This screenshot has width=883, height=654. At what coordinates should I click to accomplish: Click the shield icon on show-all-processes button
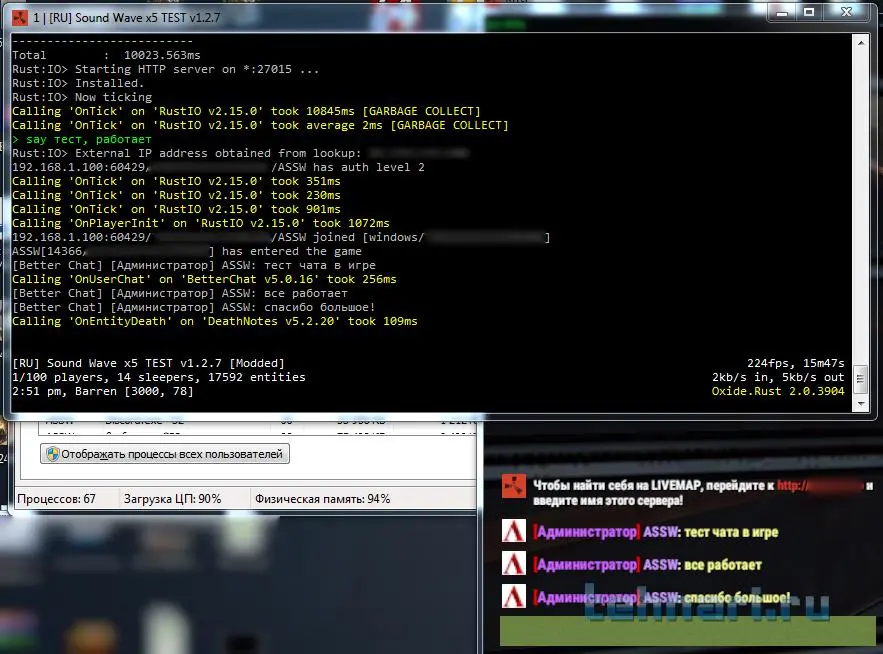click(52, 454)
